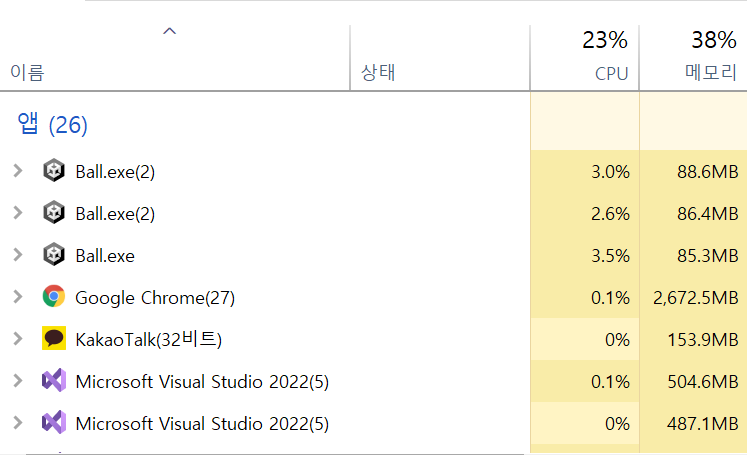The width and height of the screenshot is (747, 455).
Task: Expand the Google Chrome(27) process group
Action: (18, 296)
